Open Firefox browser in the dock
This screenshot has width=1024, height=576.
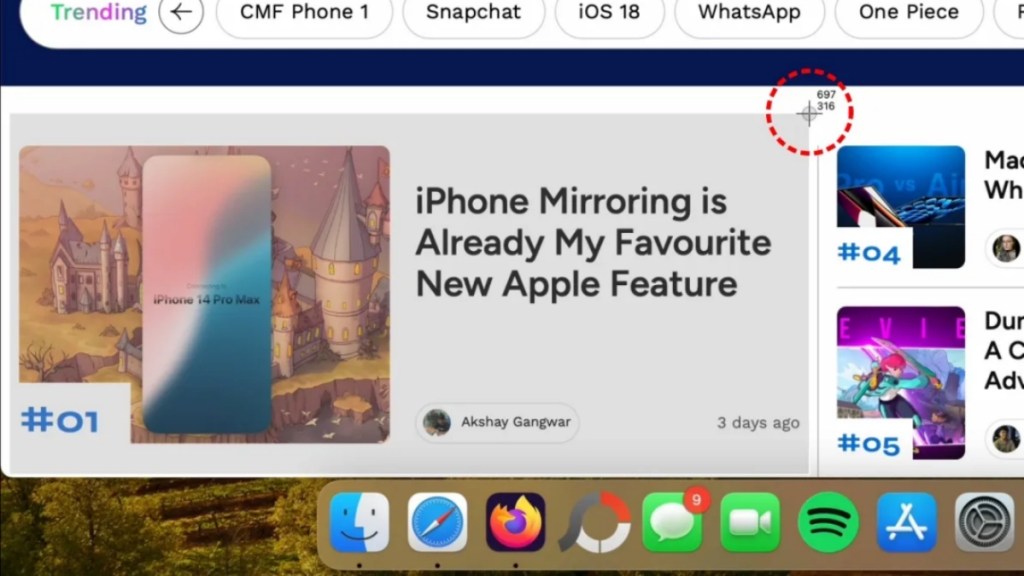(515, 522)
